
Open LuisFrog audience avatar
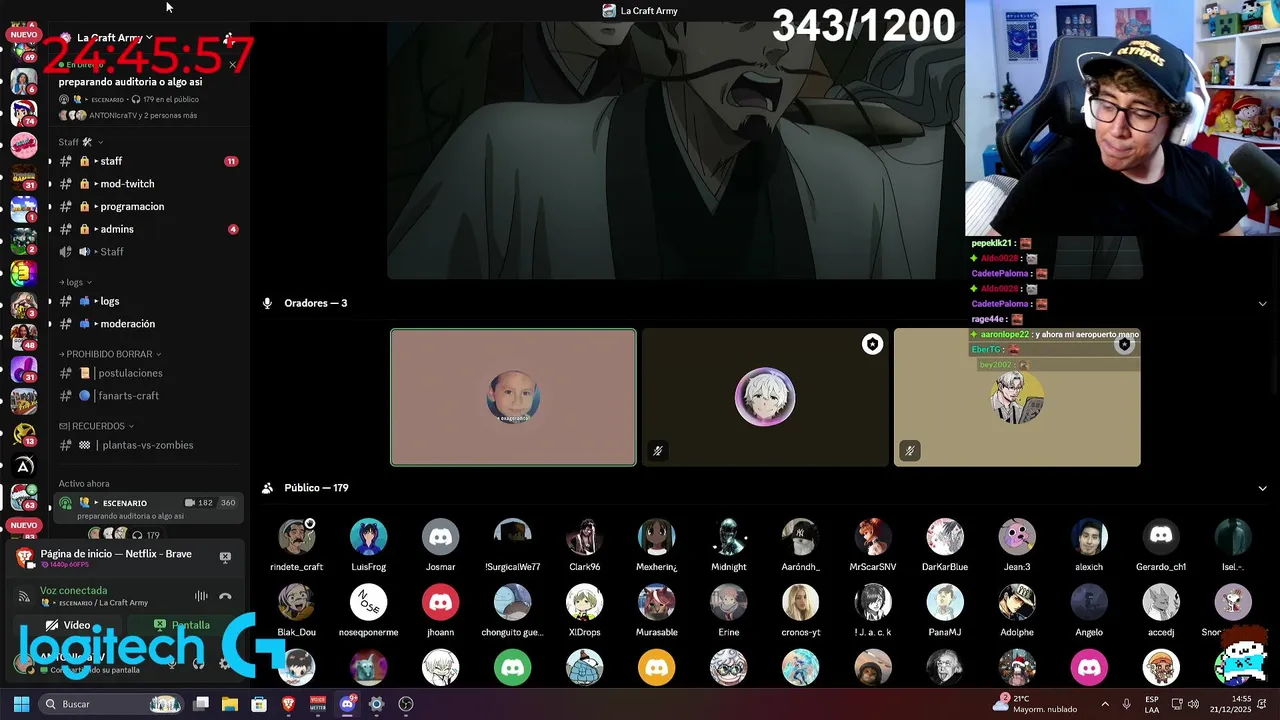pyautogui.click(x=368, y=537)
